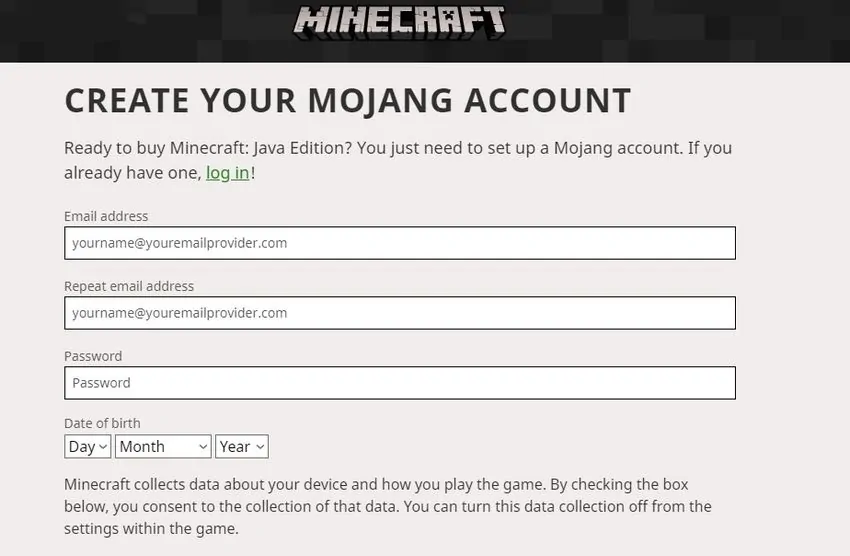Click the dark header banner left of the logo

(140, 28)
